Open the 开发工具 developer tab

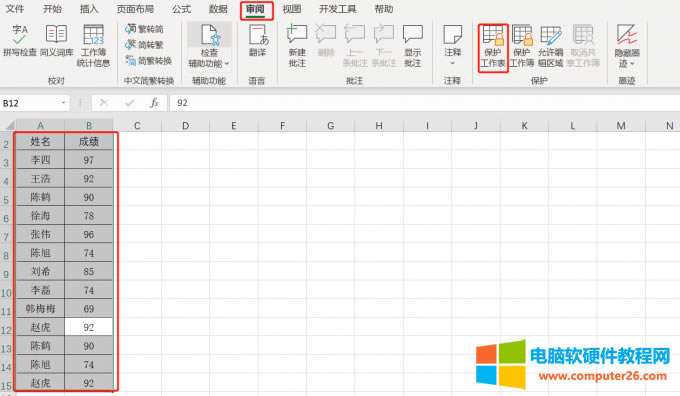coord(337,9)
